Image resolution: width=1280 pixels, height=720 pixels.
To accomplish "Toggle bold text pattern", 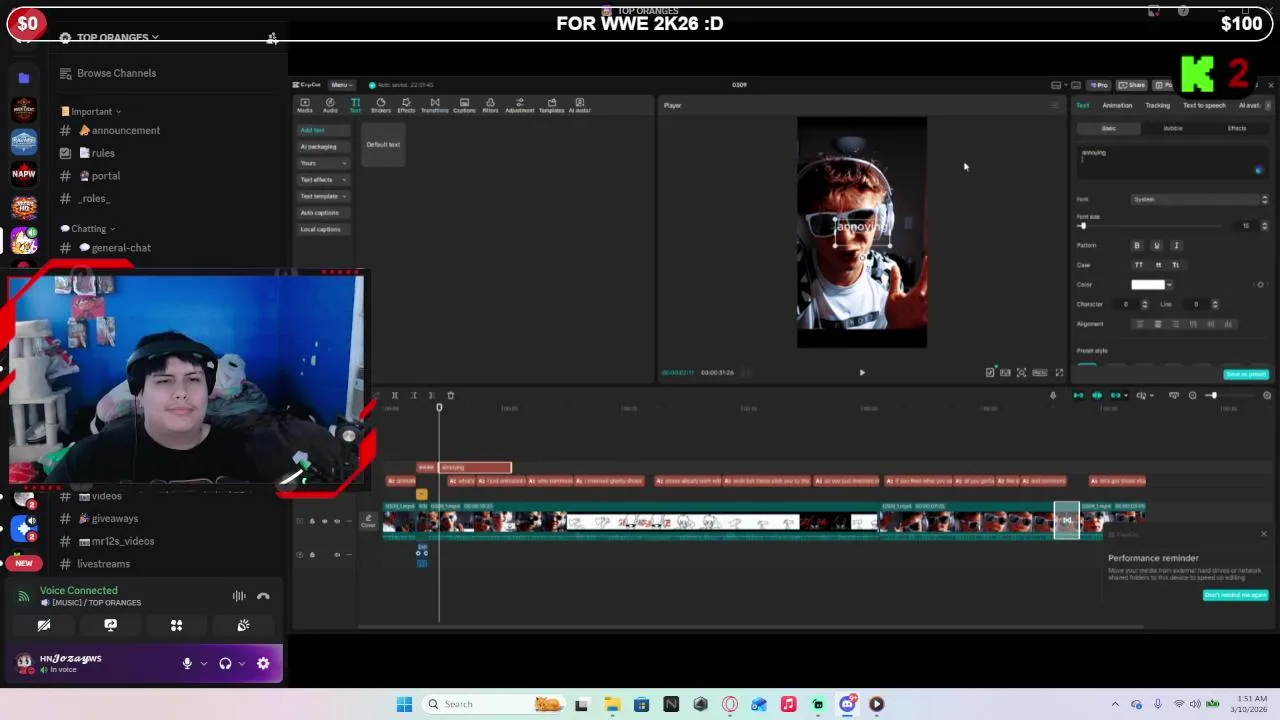I will [x=1137, y=245].
